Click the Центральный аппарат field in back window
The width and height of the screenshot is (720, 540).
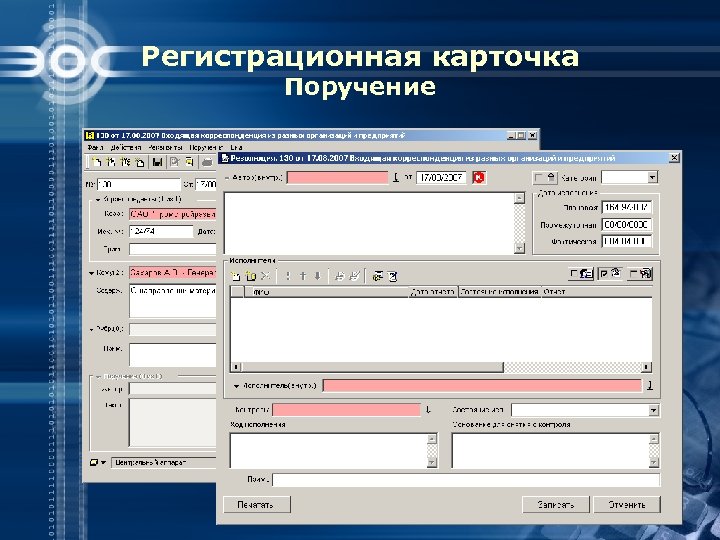tap(163, 462)
